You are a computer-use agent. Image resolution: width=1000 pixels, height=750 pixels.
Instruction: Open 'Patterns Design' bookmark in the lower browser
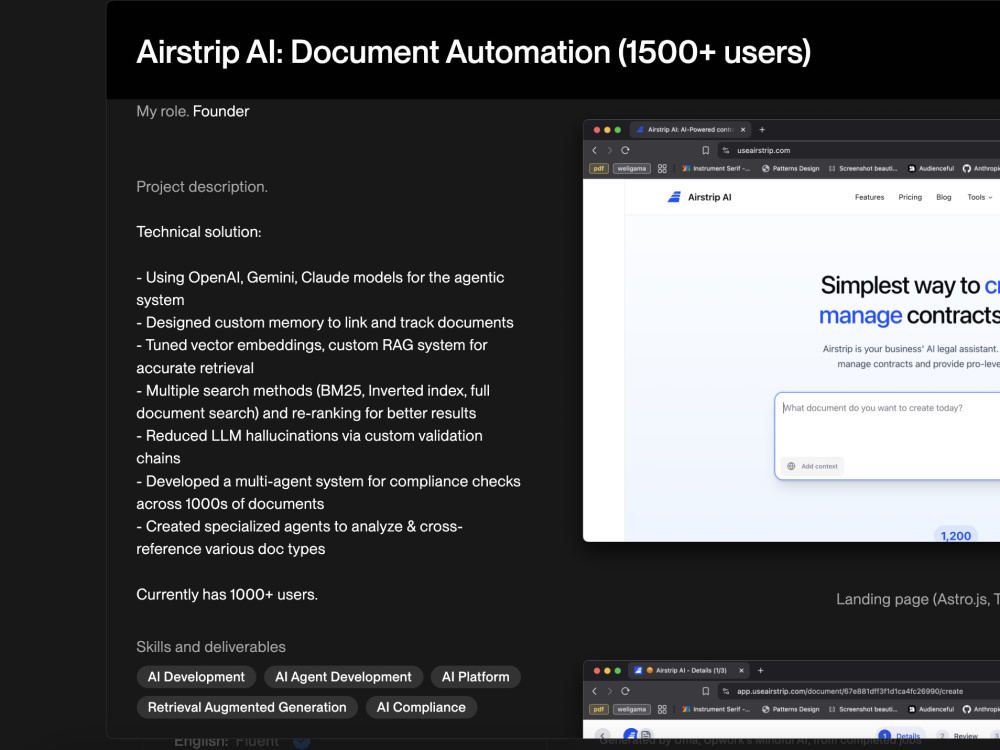coord(791,709)
